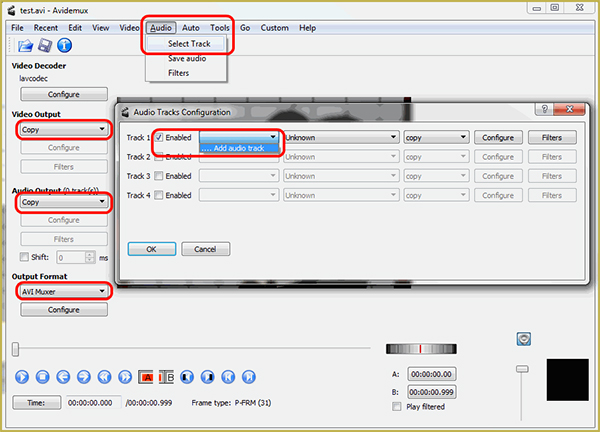Go to the first frame
This screenshot has height=432, width=600.
228,377
